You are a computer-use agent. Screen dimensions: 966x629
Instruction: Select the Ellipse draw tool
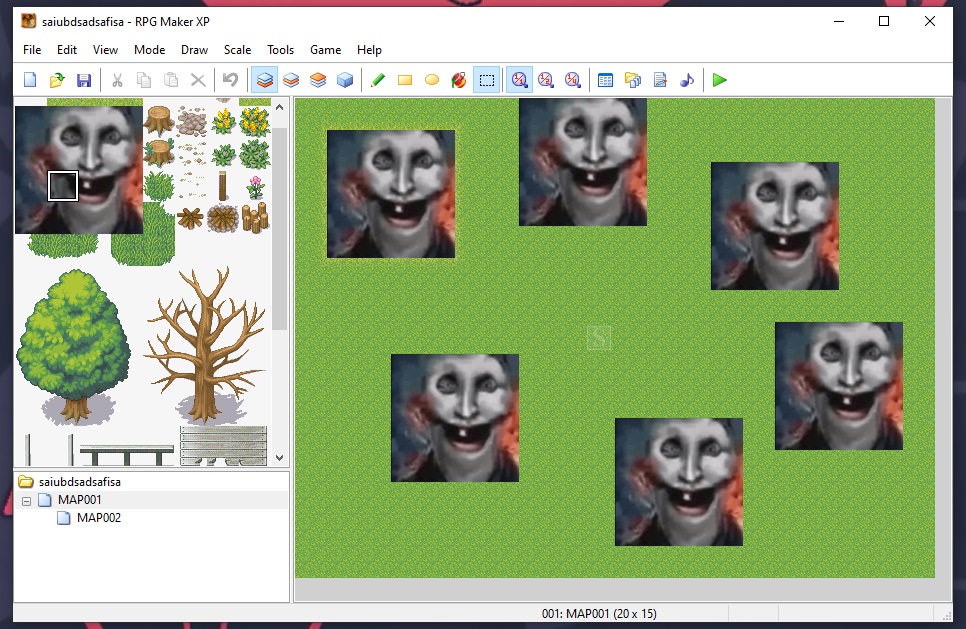432,80
